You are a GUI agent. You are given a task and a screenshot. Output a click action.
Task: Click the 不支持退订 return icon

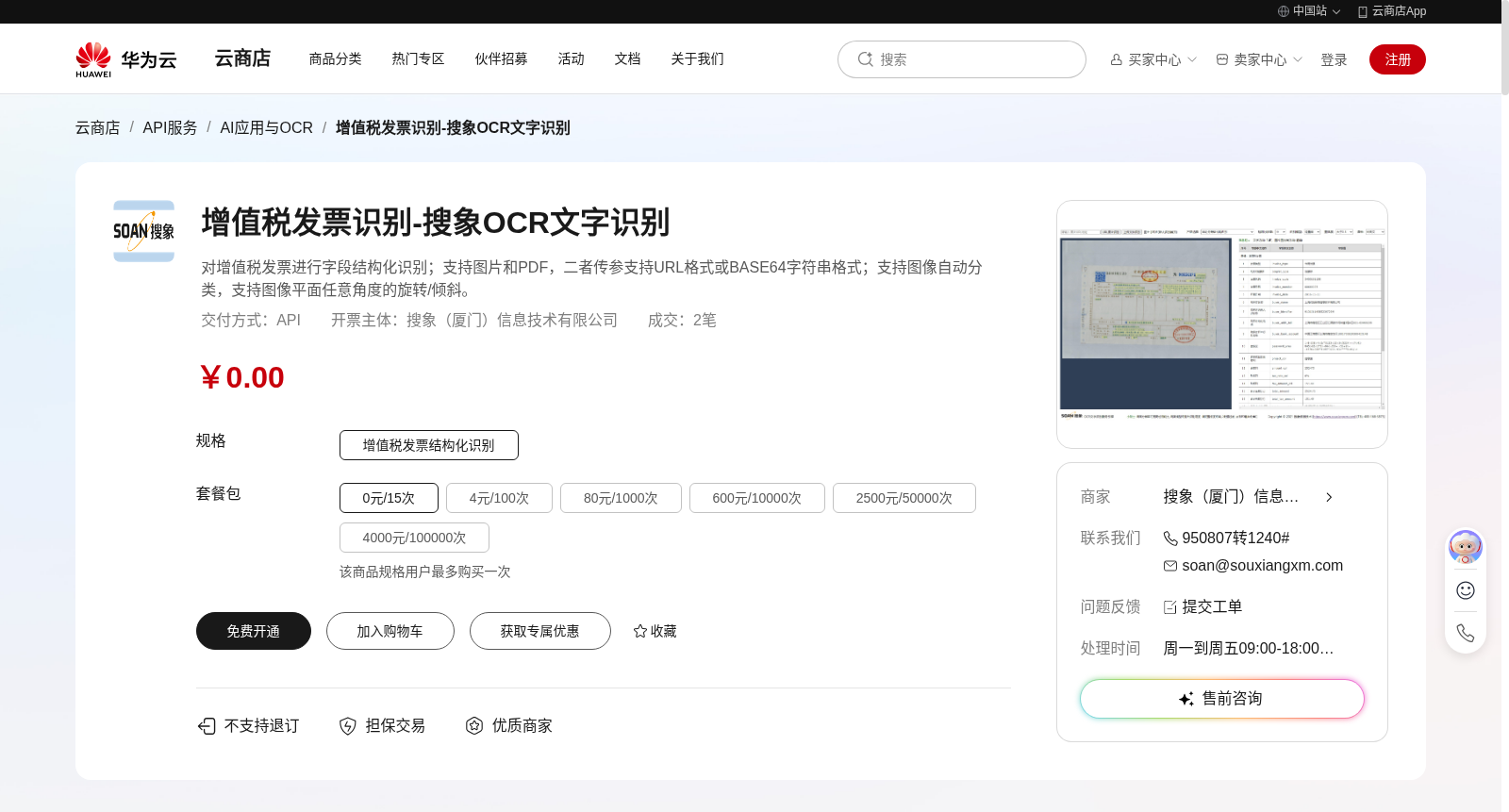tap(207, 725)
